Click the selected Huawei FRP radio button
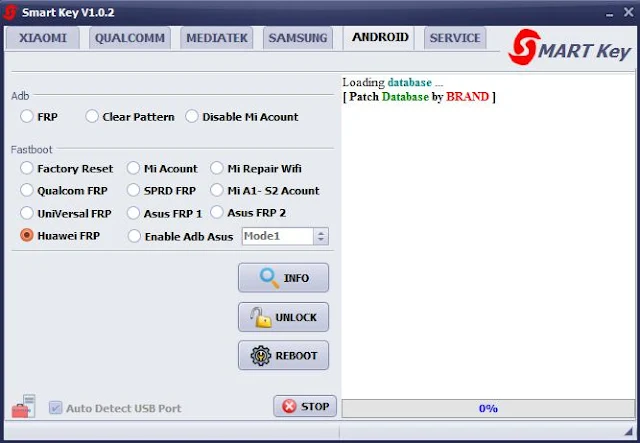Screen dimensions: 640x443 click(x=60, y=236)
